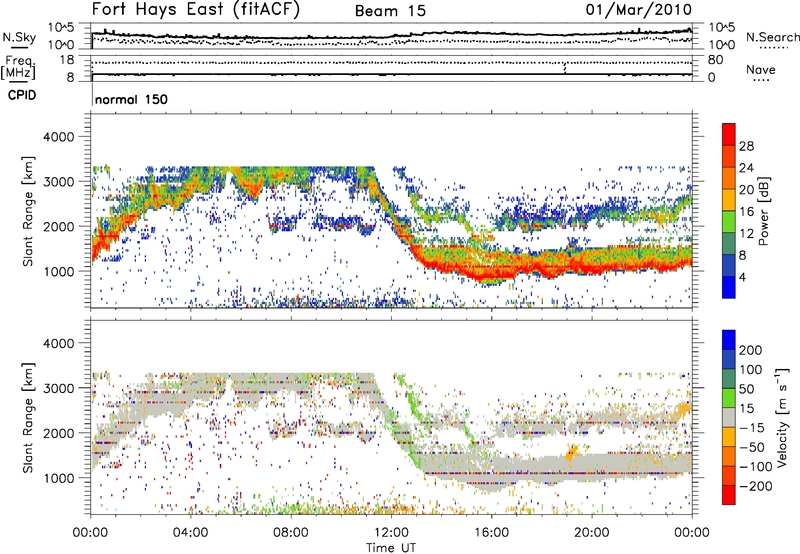Click the 'Power [dB]' colorbar title
The height and width of the screenshot is (554, 800).
point(764,211)
